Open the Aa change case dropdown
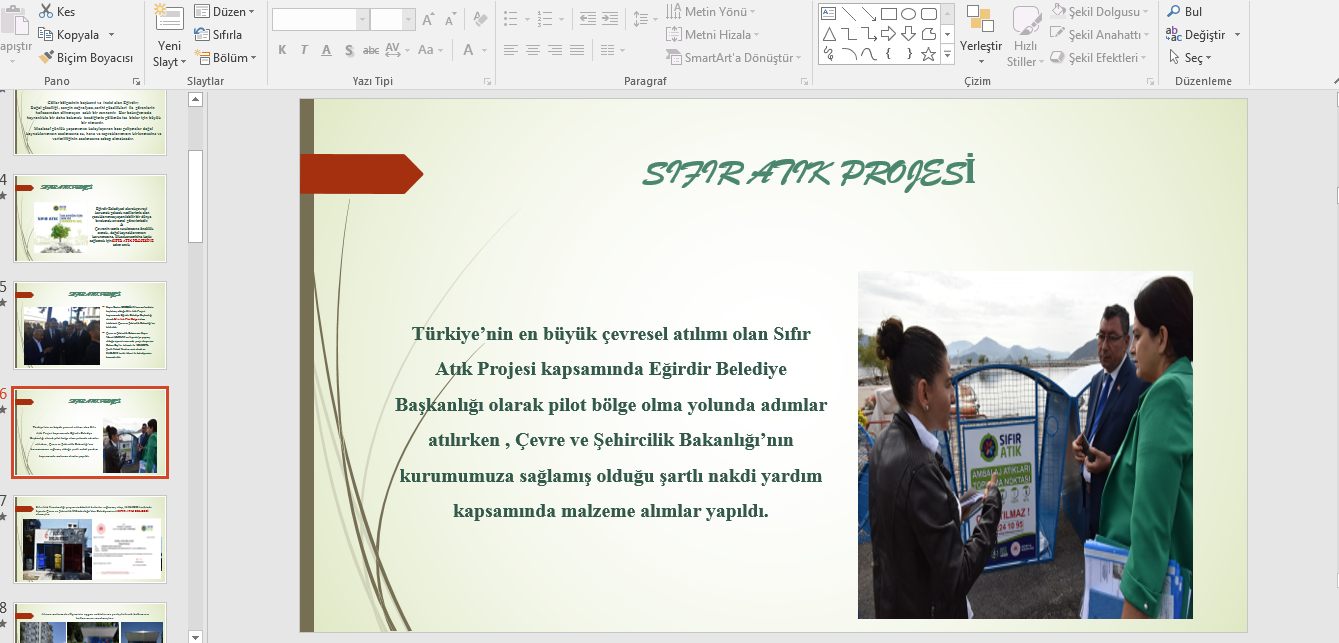Viewport: 1339px width, 643px height. coord(430,50)
